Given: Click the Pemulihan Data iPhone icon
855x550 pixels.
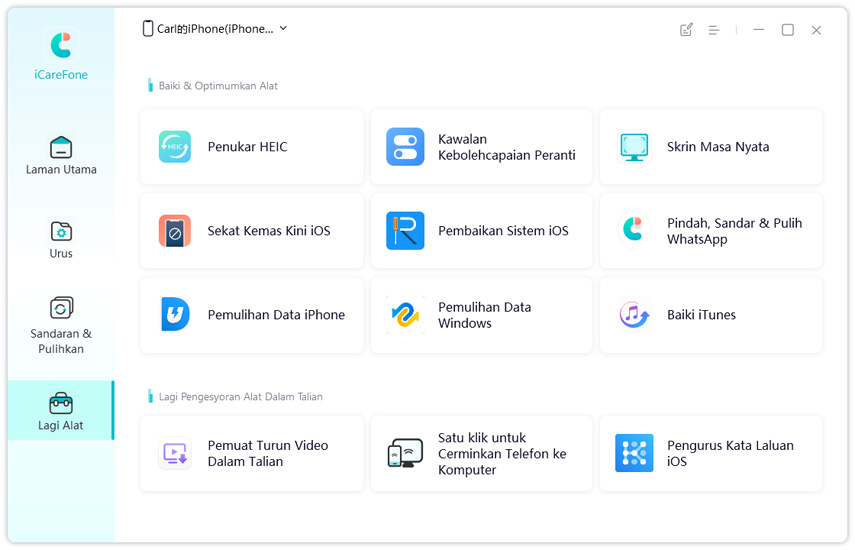Looking at the screenshot, I should [175, 315].
